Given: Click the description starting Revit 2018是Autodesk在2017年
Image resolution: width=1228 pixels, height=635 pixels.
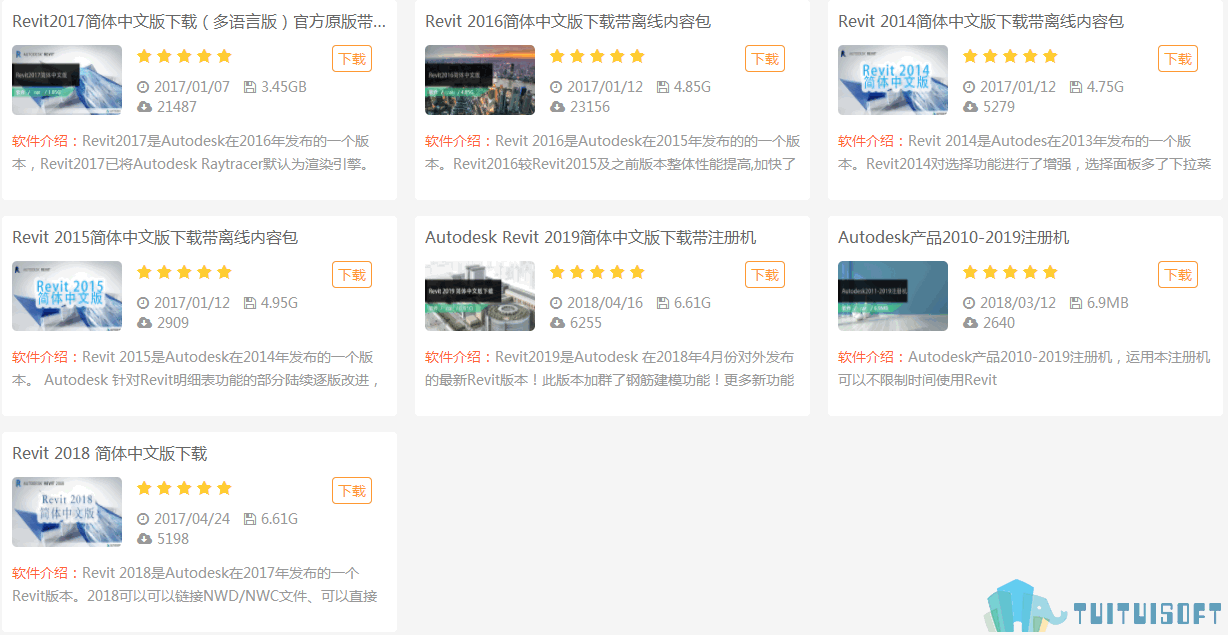Looking at the screenshot, I should pyautogui.click(x=195, y=584).
